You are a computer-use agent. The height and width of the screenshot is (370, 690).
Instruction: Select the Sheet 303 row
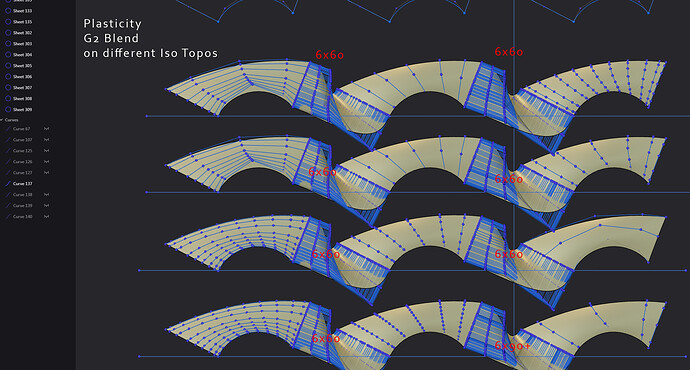pos(38,44)
